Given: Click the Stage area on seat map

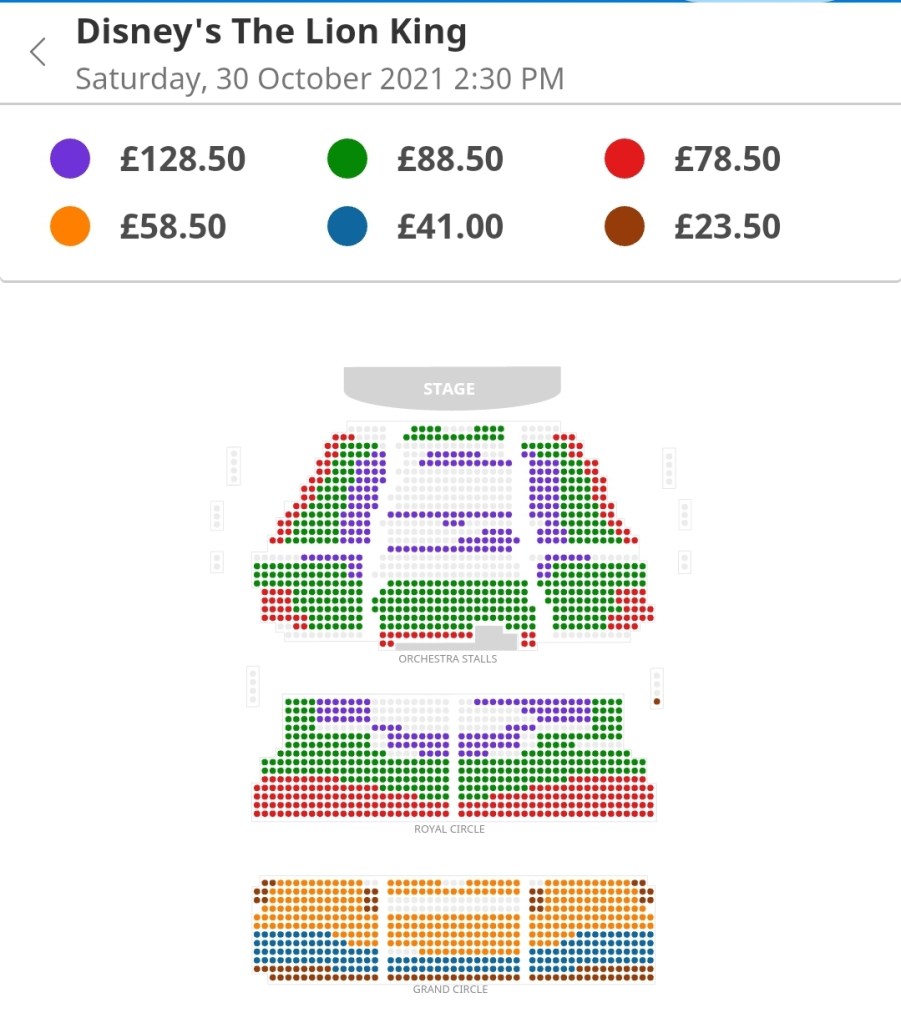Looking at the screenshot, I should 450,388.
